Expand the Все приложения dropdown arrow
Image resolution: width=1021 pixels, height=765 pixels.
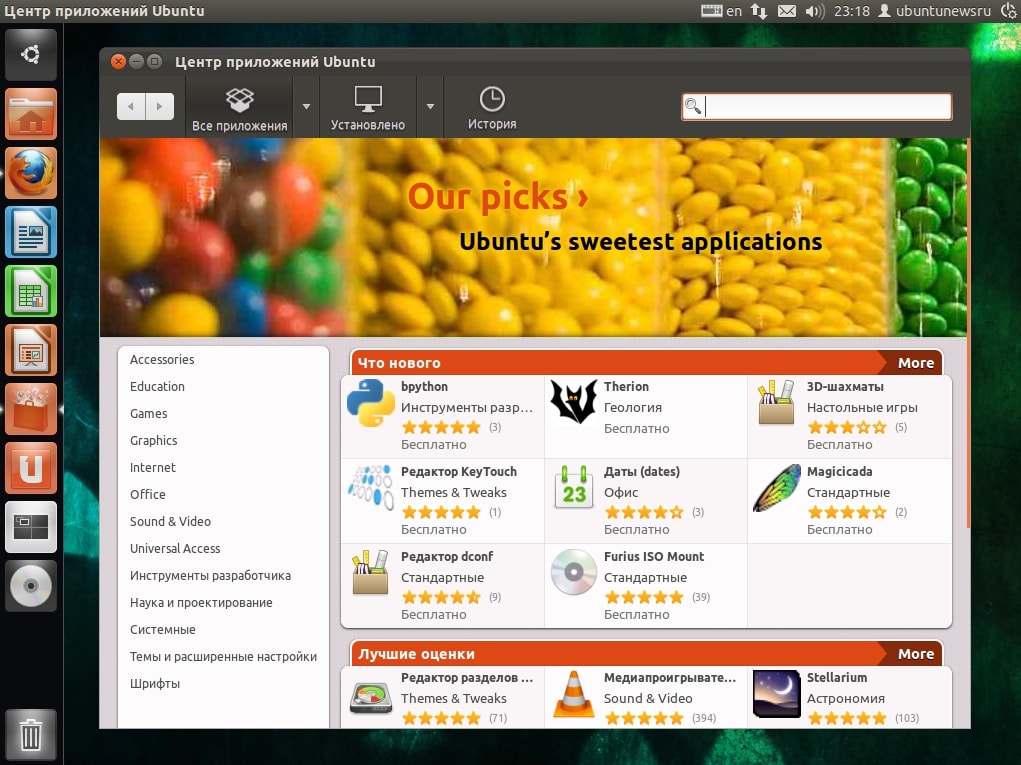pyautogui.click(x=306, y=106)
